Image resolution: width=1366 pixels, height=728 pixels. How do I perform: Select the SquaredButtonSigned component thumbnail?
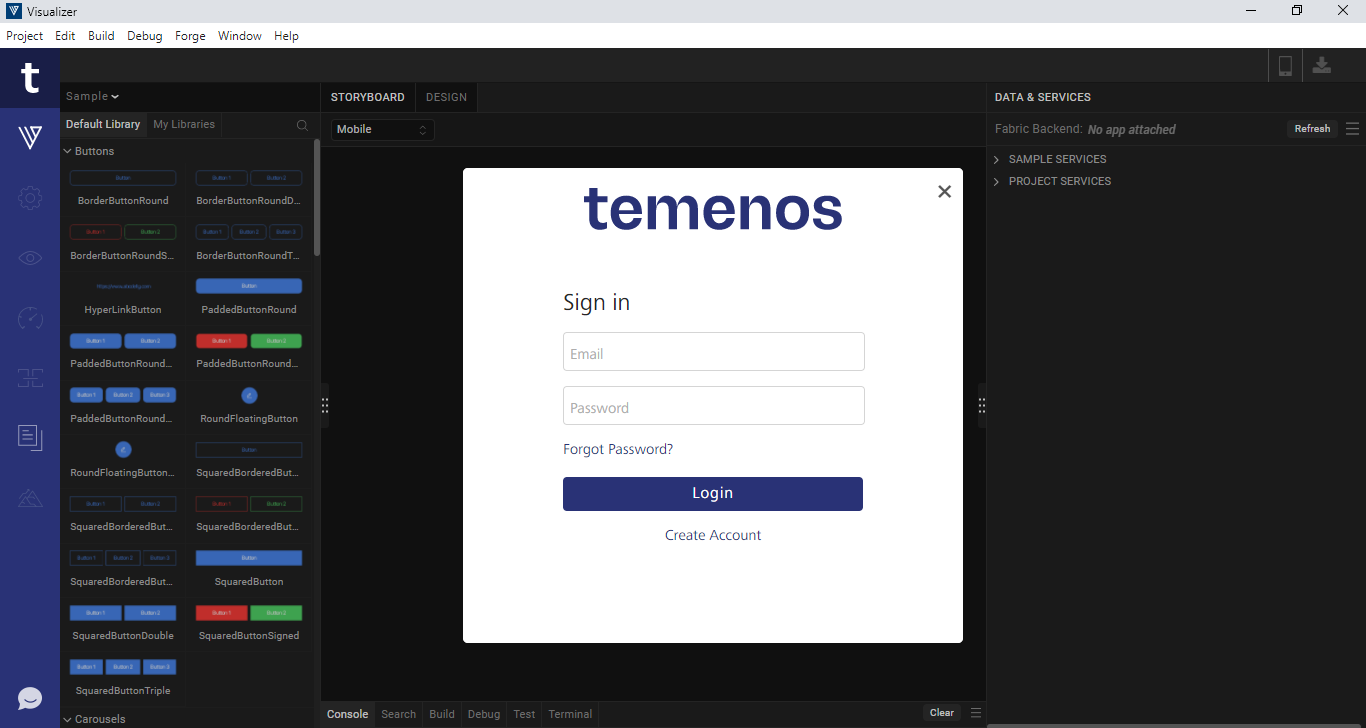click(249, 612)
